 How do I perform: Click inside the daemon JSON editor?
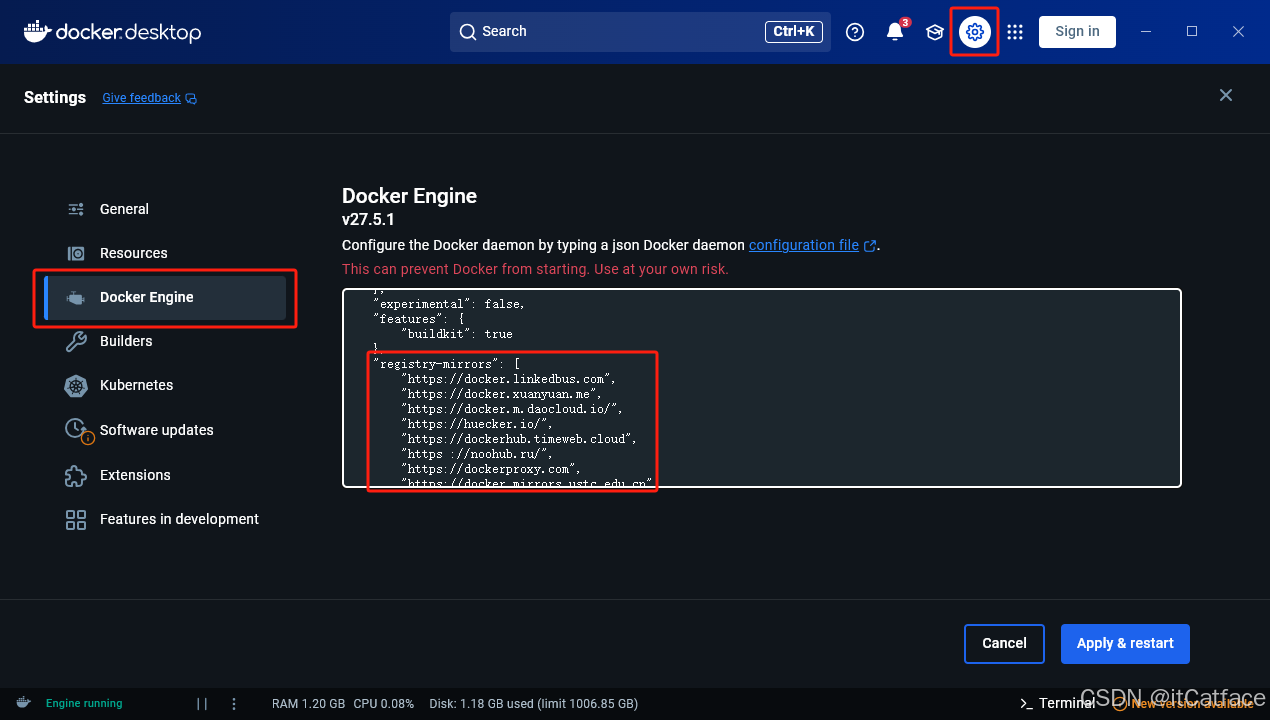pos(762,388)
